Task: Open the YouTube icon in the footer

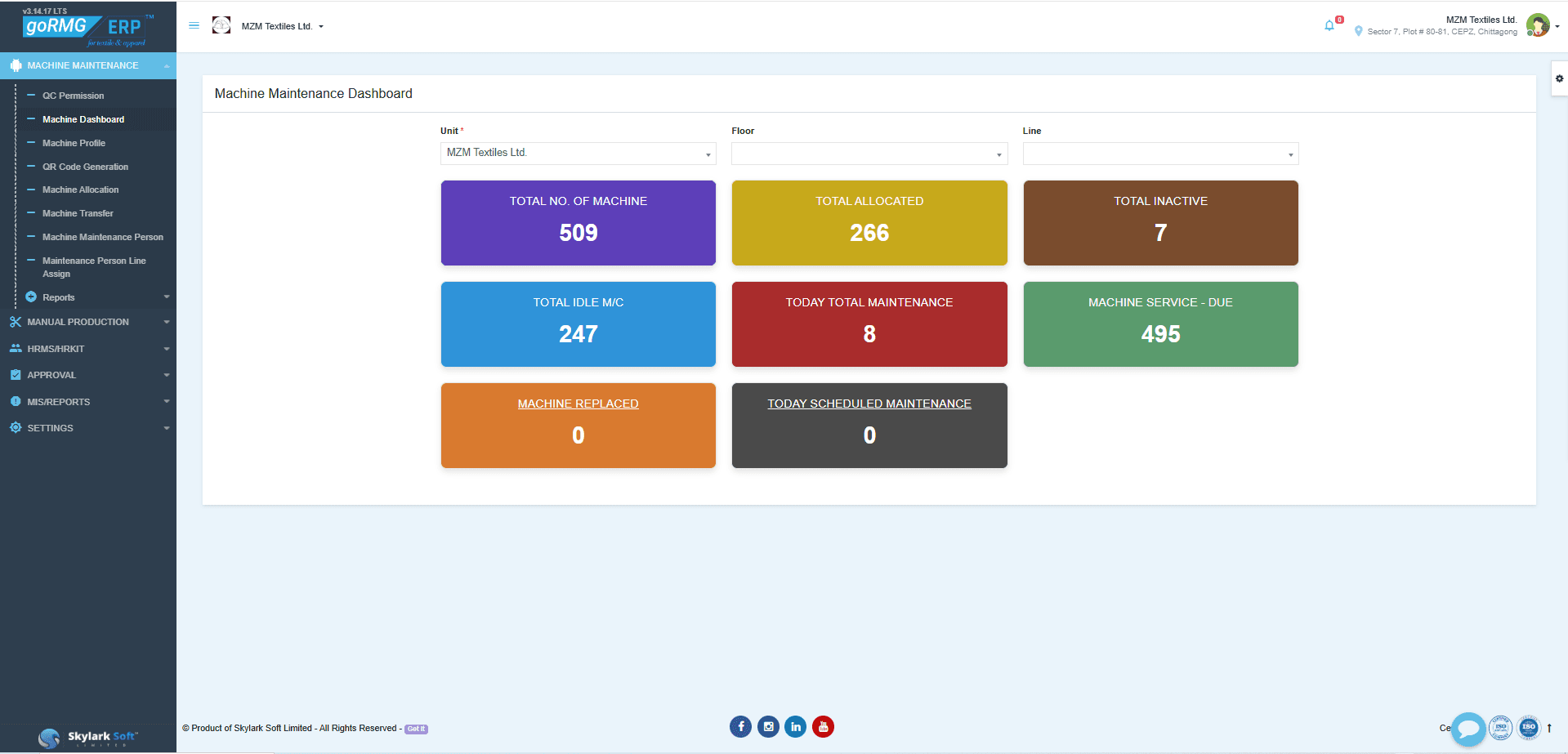Action: (823, 726)
